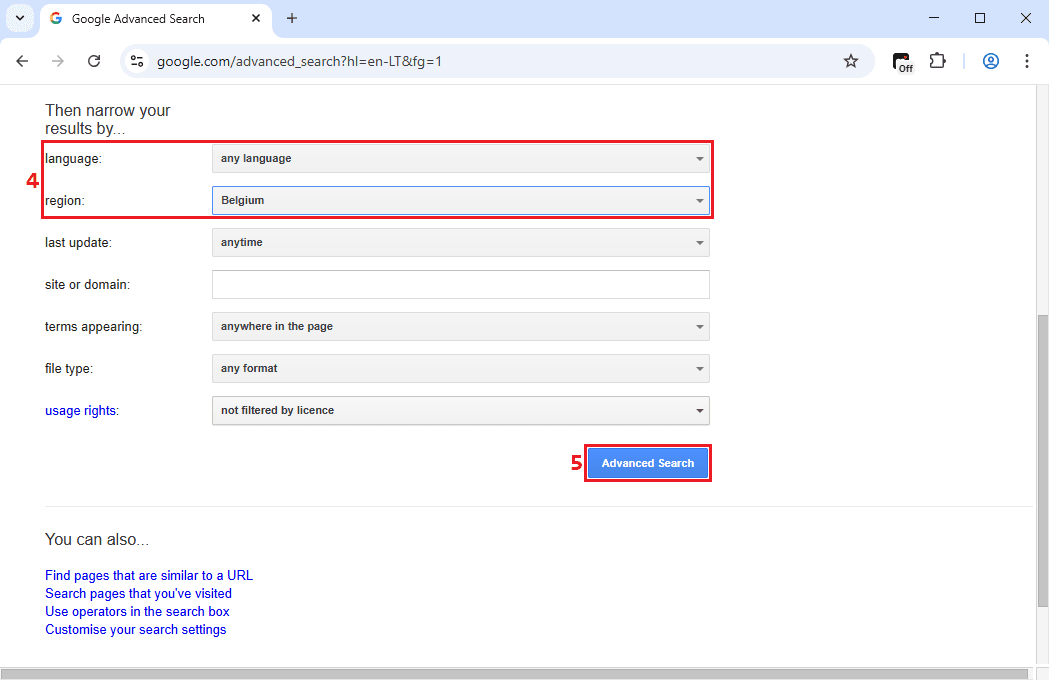Click the extension icon labeled Off
This screenshot has width=1049, height=680.
[902, 62]
